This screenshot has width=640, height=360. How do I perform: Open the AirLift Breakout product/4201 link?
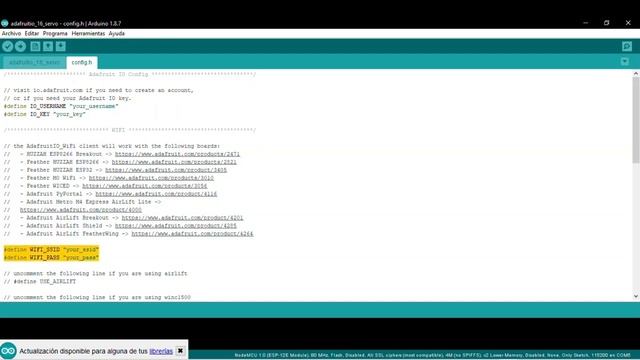coord(182,218)
